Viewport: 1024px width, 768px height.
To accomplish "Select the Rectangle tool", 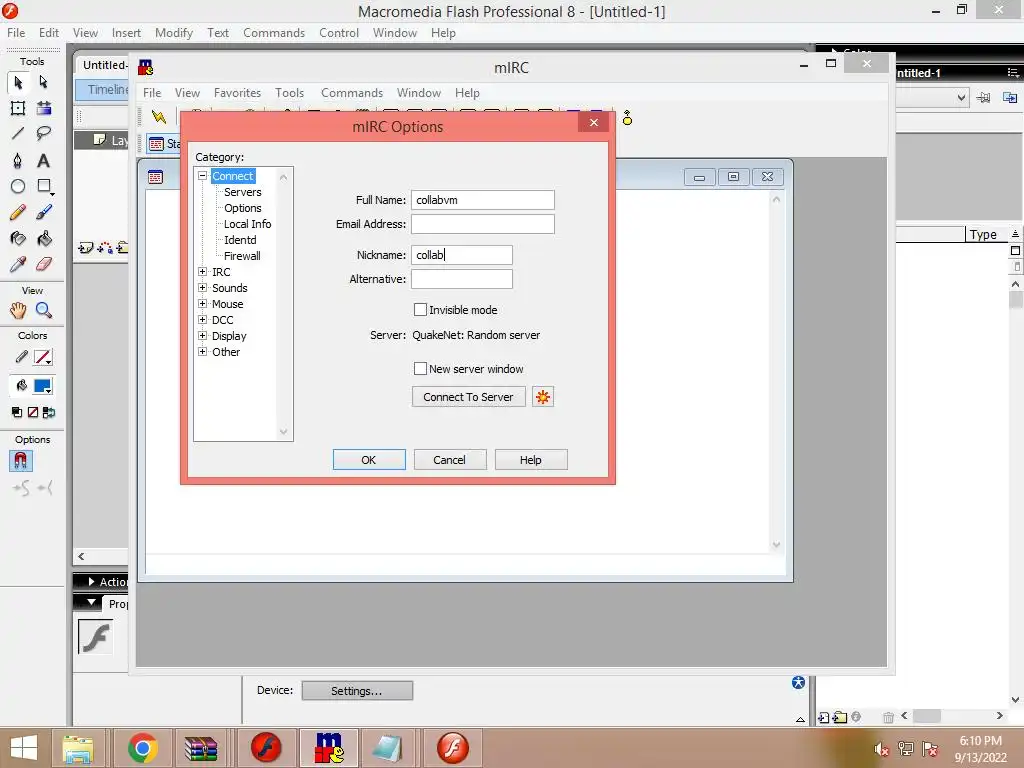I will 44,187.
